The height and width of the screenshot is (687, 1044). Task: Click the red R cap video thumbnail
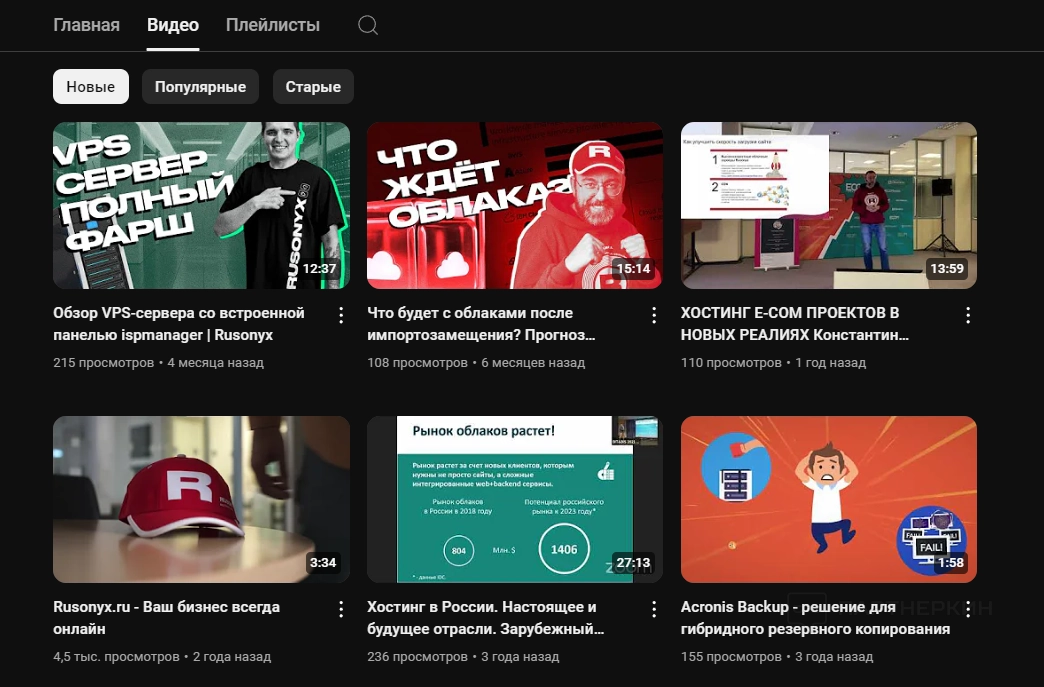201,499
